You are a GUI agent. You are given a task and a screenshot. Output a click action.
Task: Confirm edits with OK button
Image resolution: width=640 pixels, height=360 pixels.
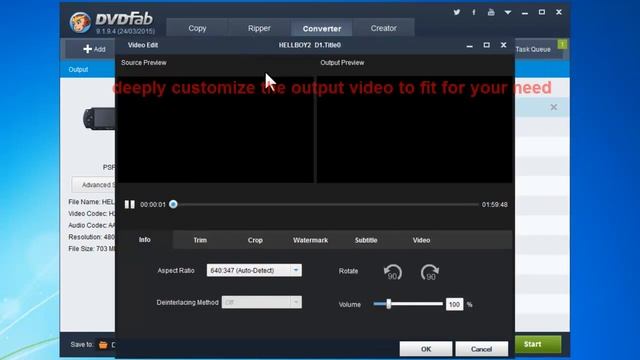(x=426, y=349)
